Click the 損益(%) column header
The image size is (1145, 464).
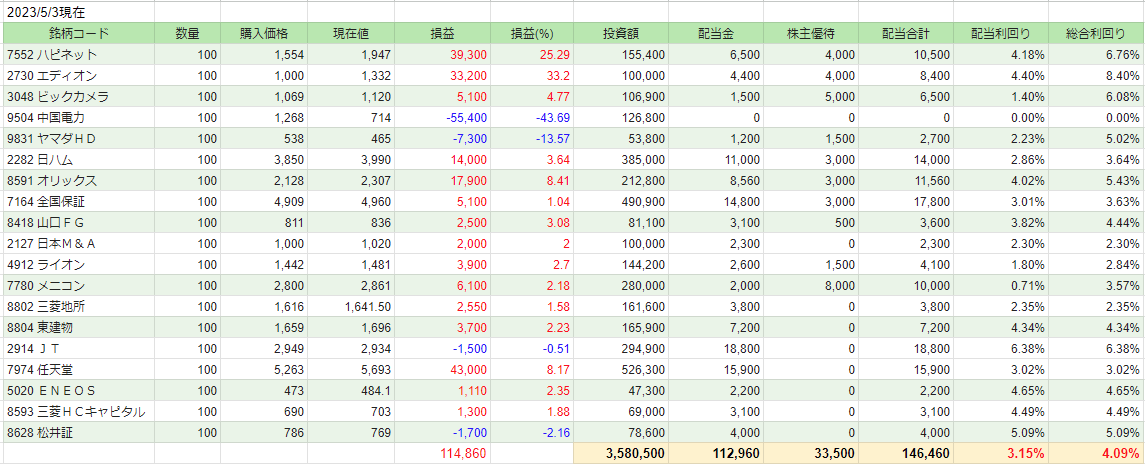click(x=532, y=34)
